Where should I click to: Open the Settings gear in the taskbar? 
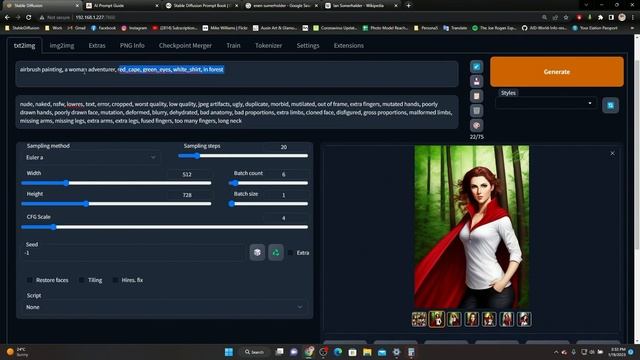click(396, 352)
